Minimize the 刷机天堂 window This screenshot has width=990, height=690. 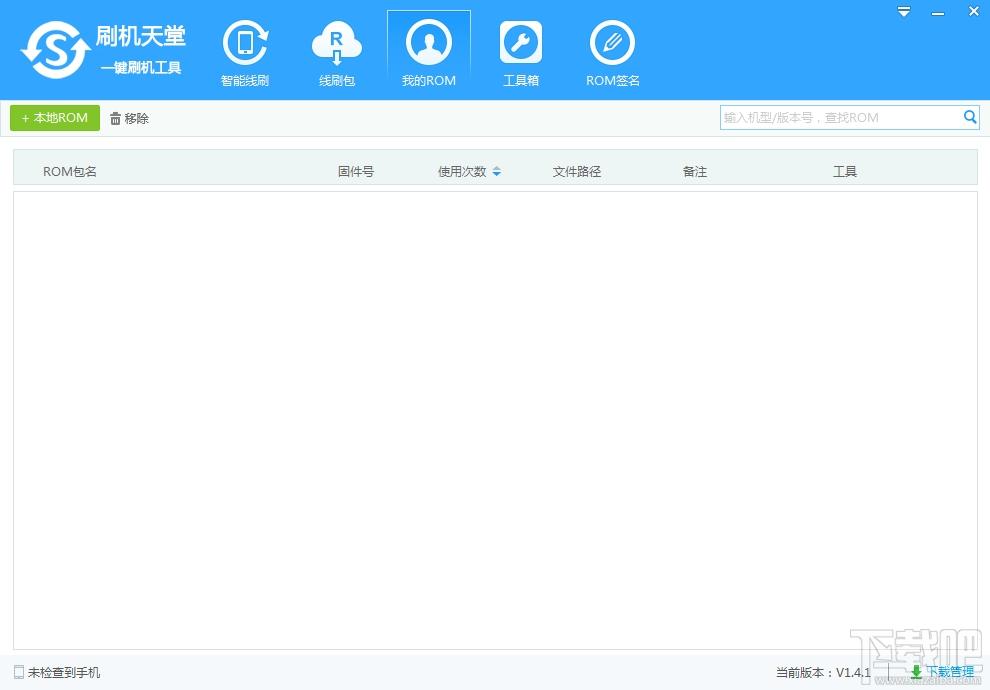(936, 12)
